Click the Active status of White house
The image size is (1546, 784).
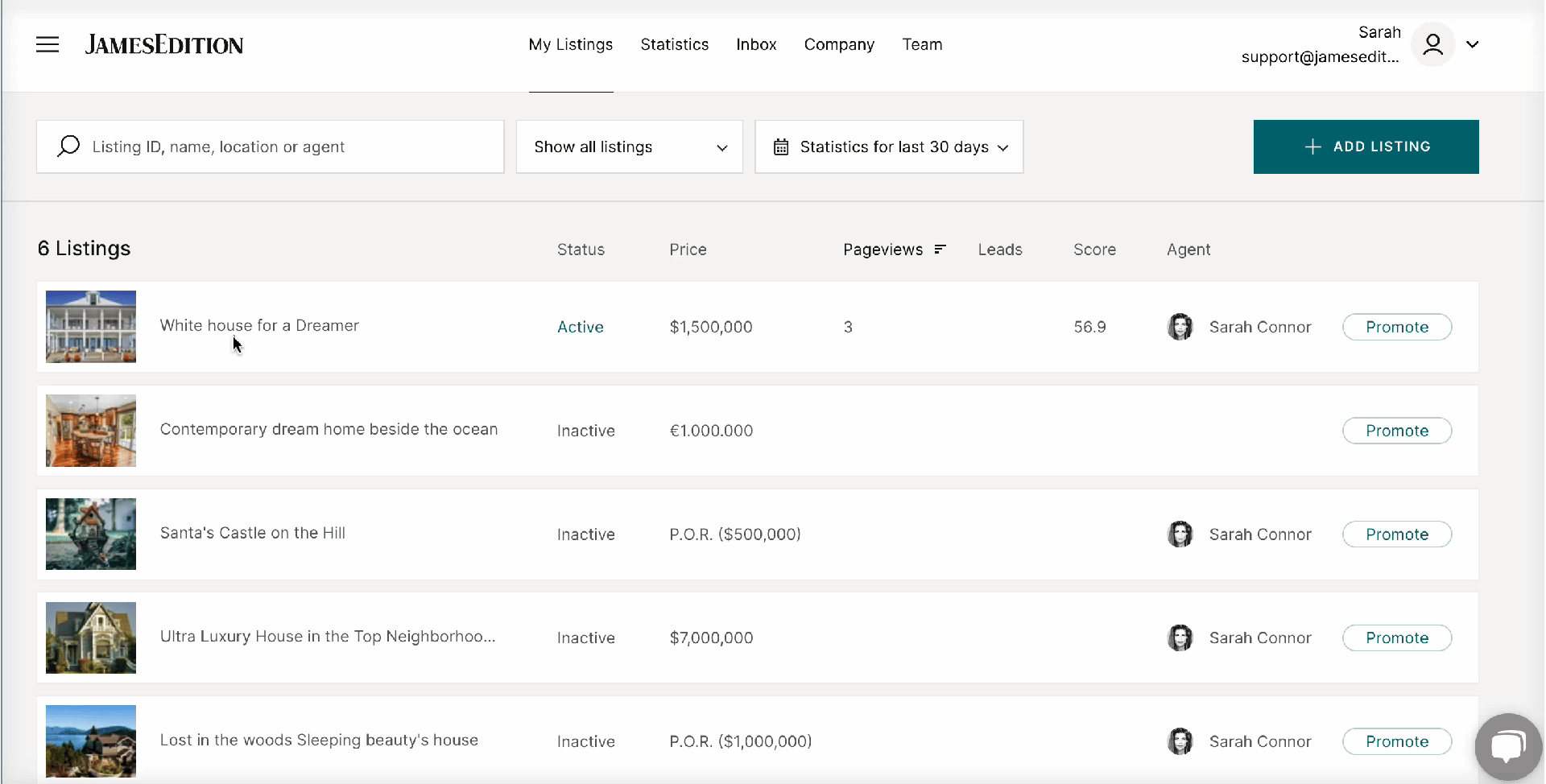tap(581, 327)
